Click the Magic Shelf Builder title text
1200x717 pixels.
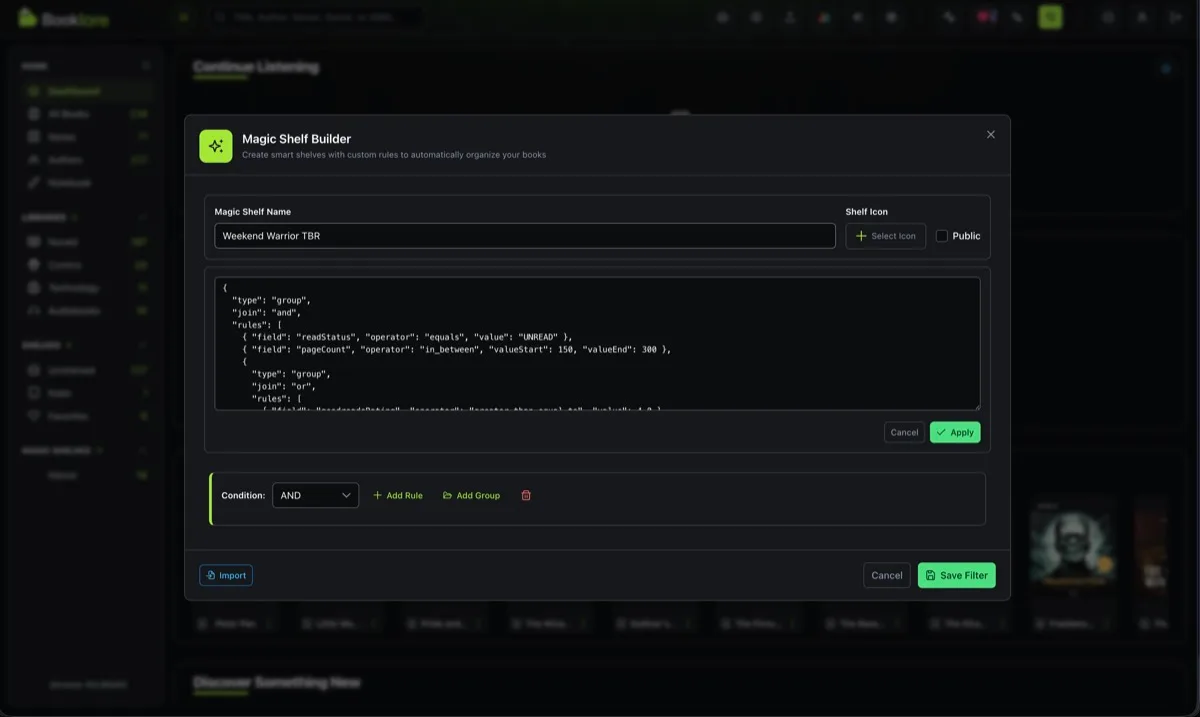pos(297,139)
